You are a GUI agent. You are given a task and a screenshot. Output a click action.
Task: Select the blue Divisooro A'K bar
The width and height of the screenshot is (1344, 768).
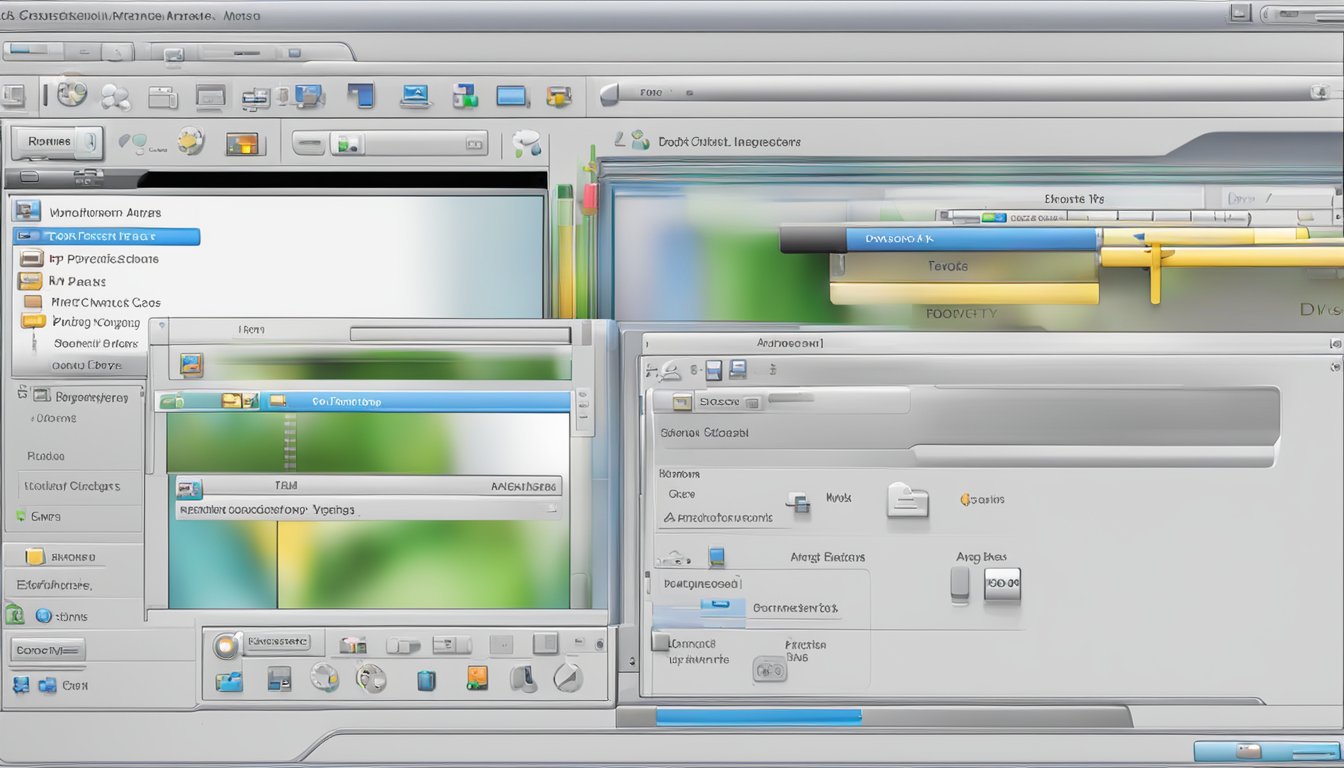972,239
